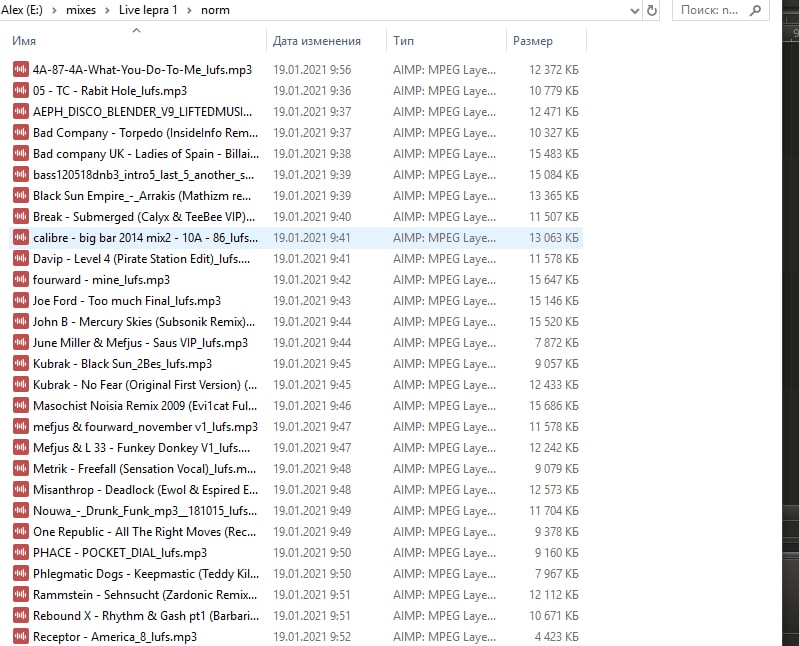Click file icon of Kubrak - Black Sun_2Bes
The width and height of the screenshot is (799, 646).
pyautogui.click(x=21, y=363)
